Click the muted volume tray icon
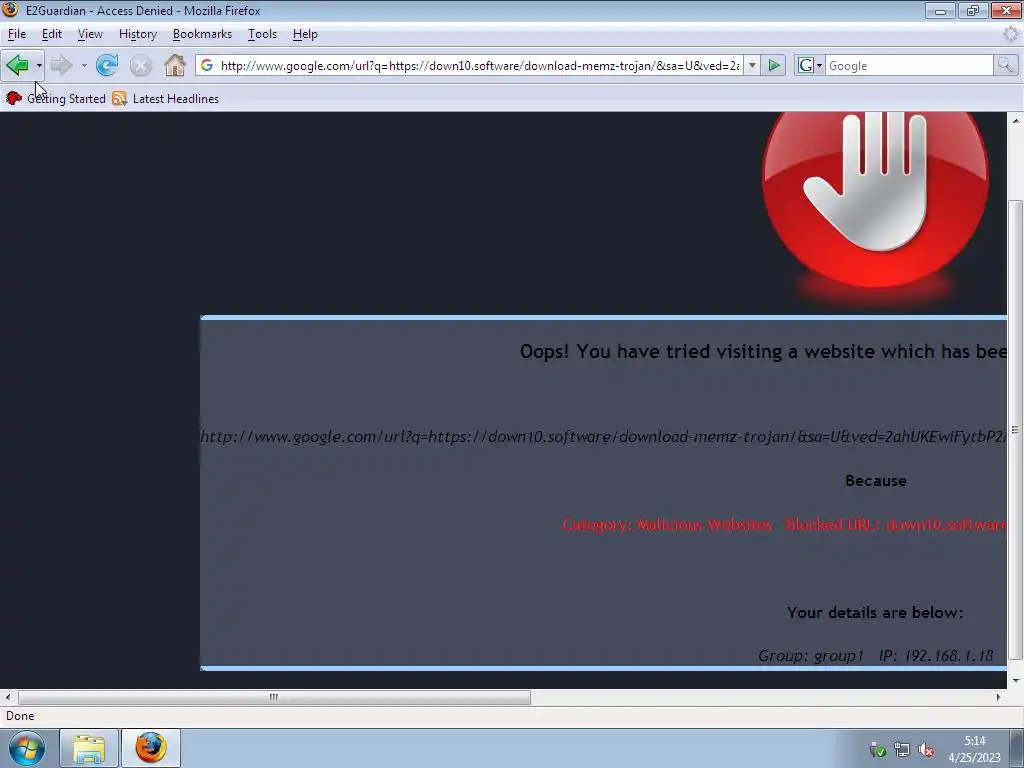The height and width of the screenshot is (768, 1024). pyautogui.click(x=926, y=750)
